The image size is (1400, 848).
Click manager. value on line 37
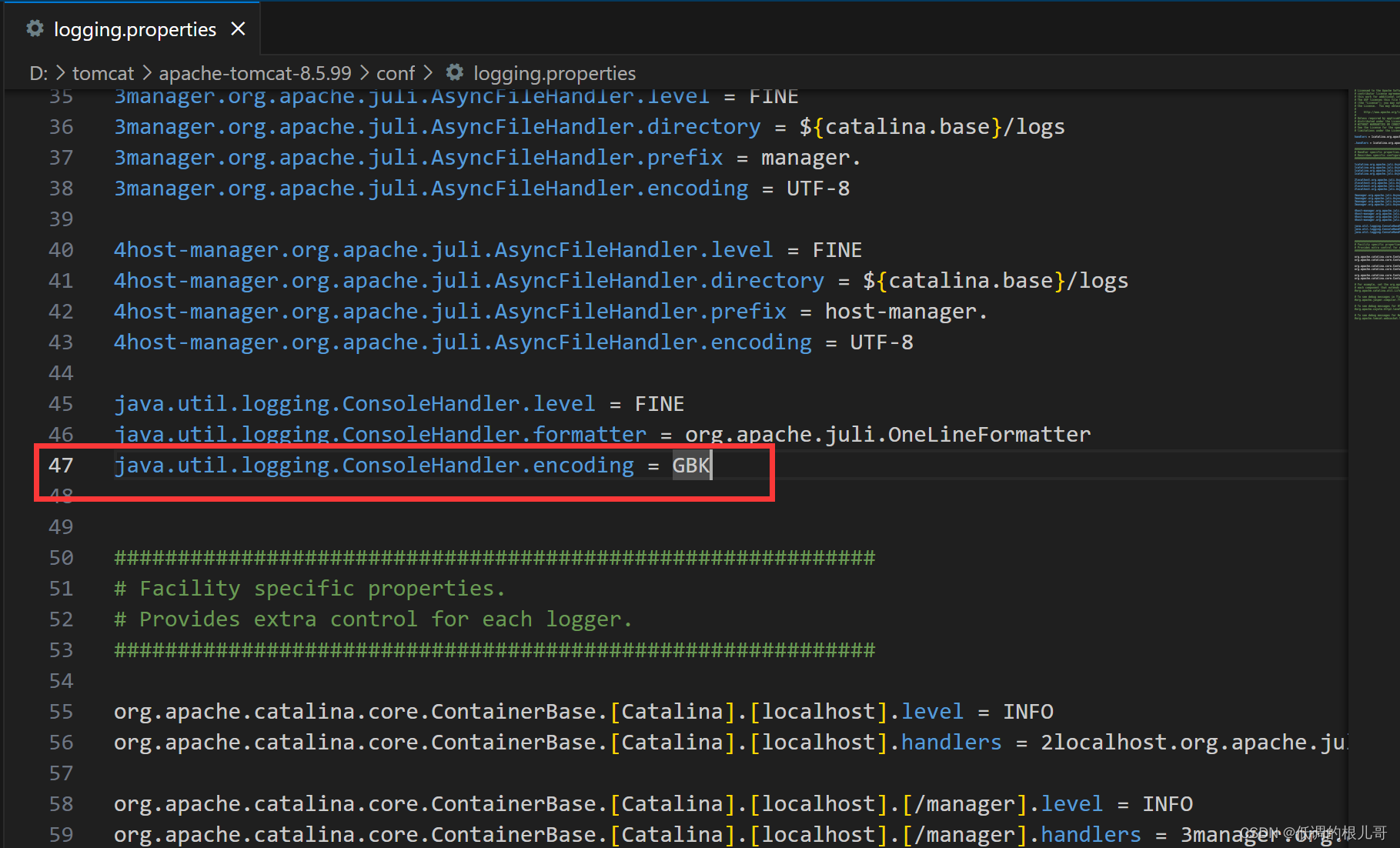coord(811,158)
